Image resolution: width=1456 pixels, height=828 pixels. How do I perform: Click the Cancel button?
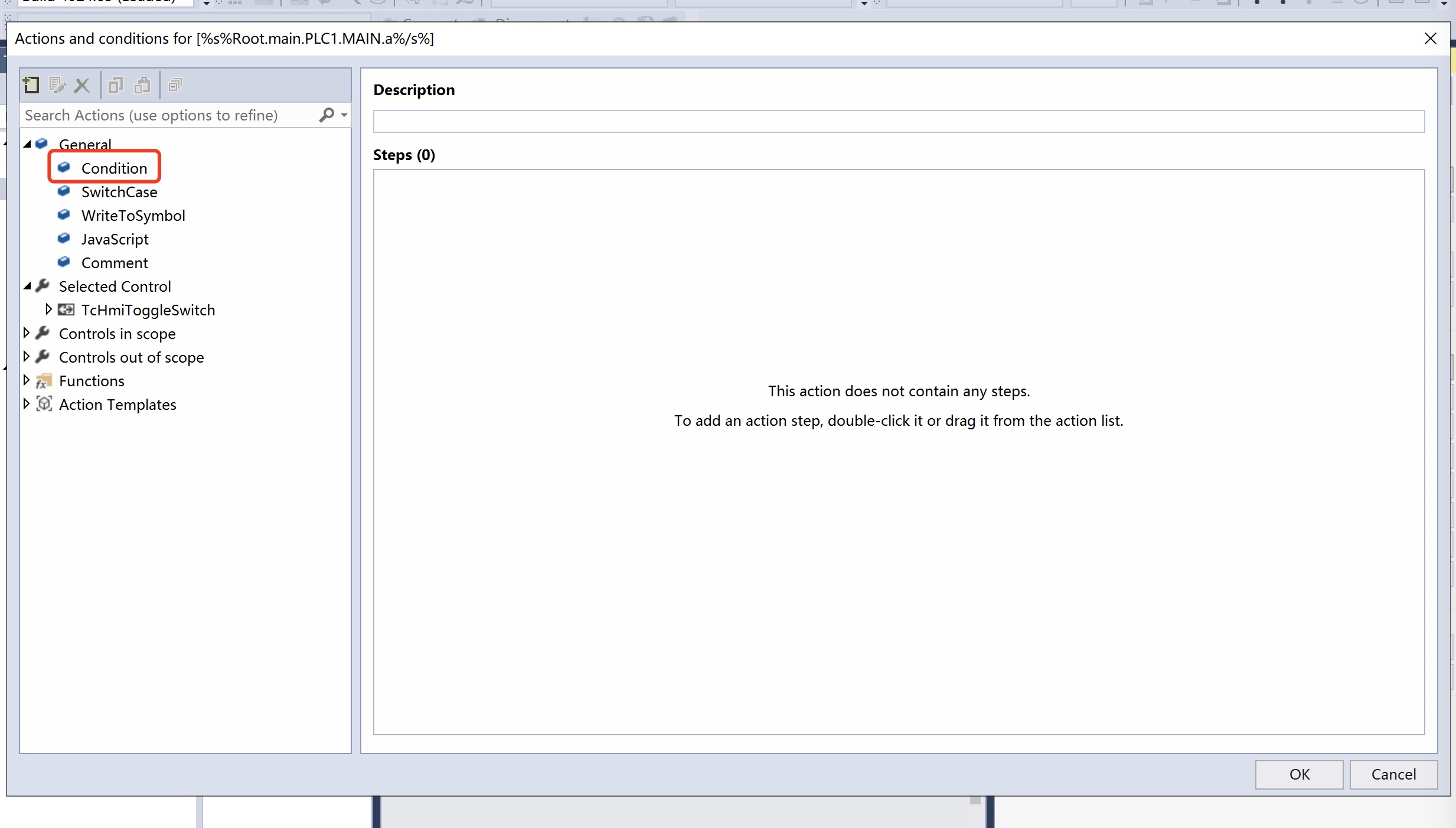click(x=1393, y=774)
